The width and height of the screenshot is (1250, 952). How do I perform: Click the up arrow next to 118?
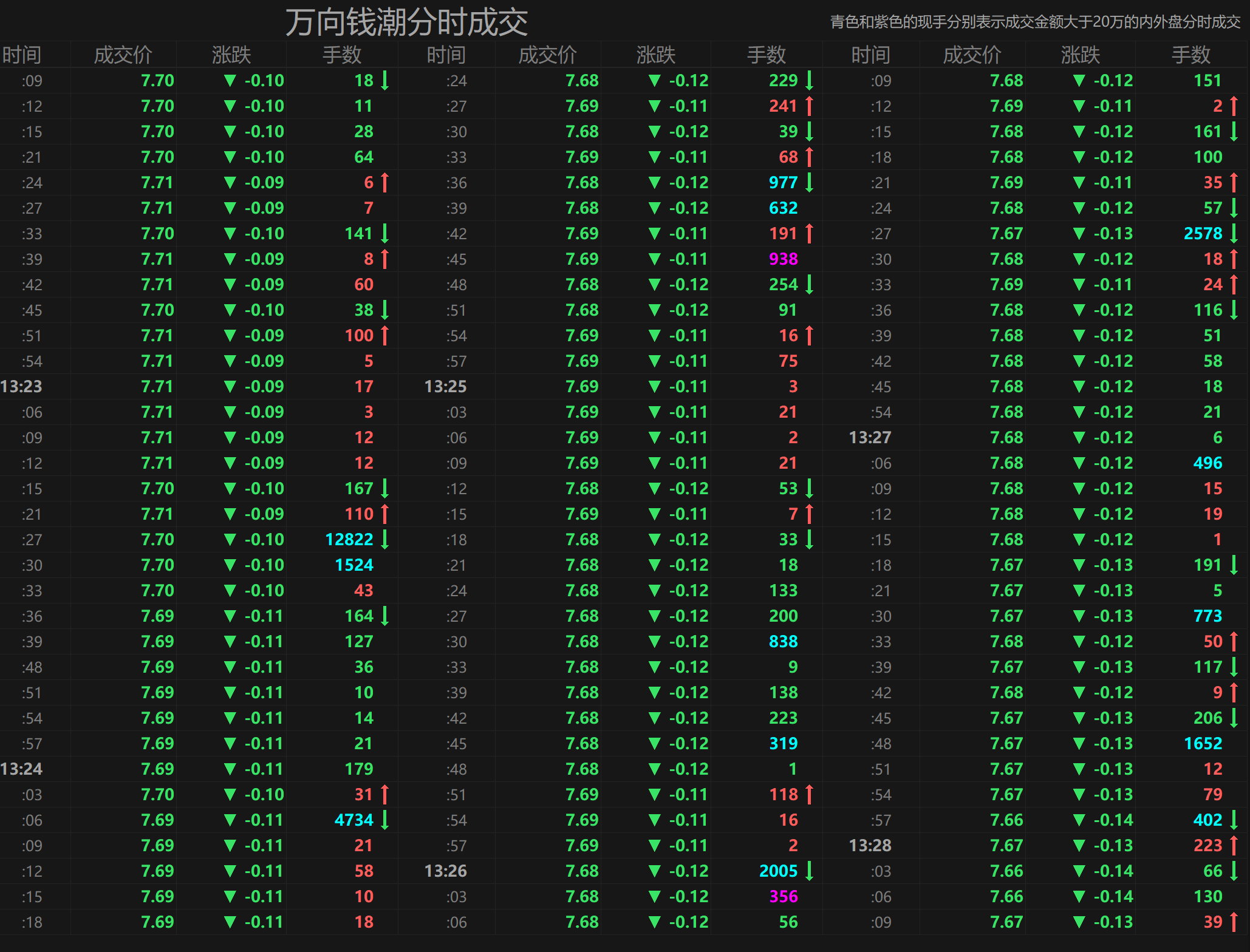809,794
